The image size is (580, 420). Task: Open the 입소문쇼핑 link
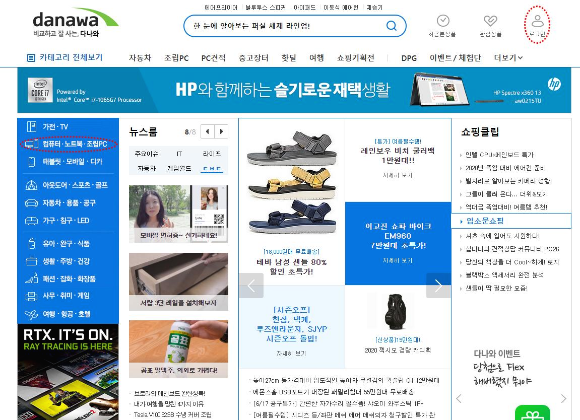coord(485,221)
